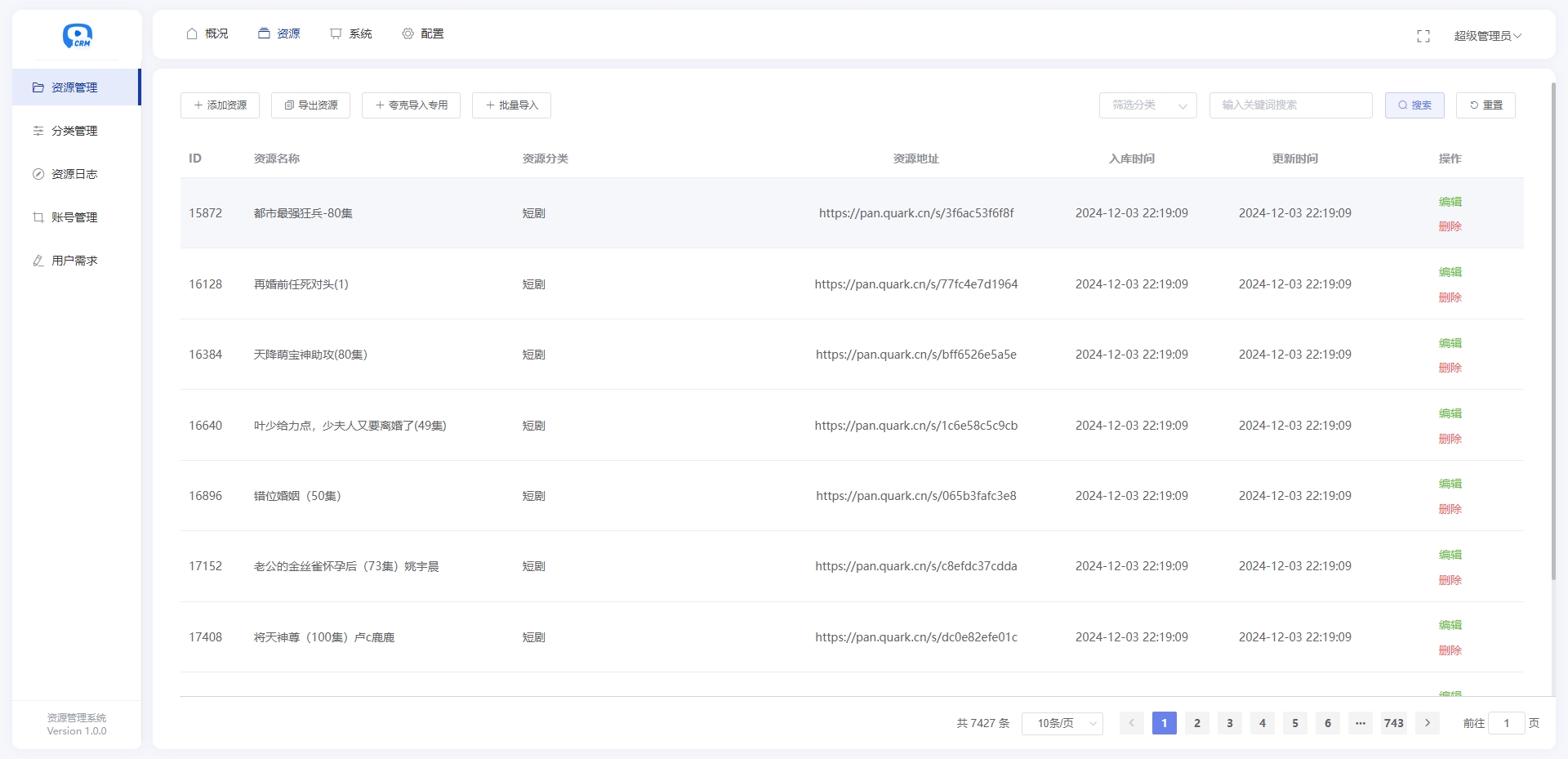
Task: Click the 搜索 button with magnifier icon
Action: pyautogui.click(x=1414, y=105)
